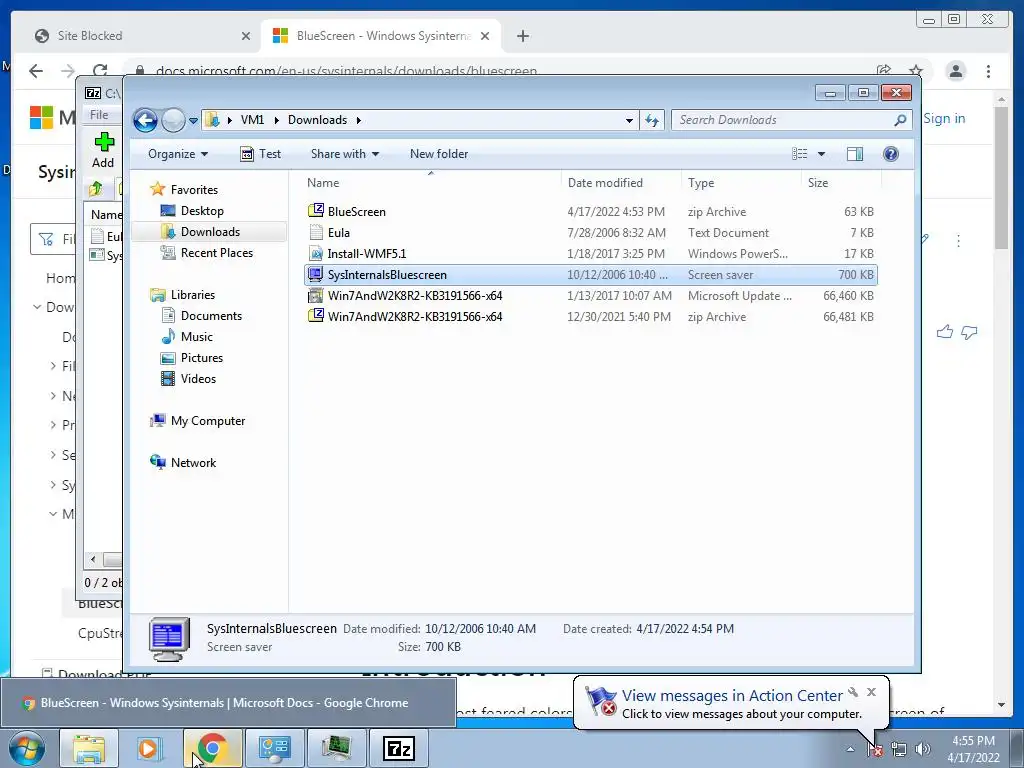Open Chrome's three-dot menu
The image size is (1024, 768).
click(x=988, y=71)
